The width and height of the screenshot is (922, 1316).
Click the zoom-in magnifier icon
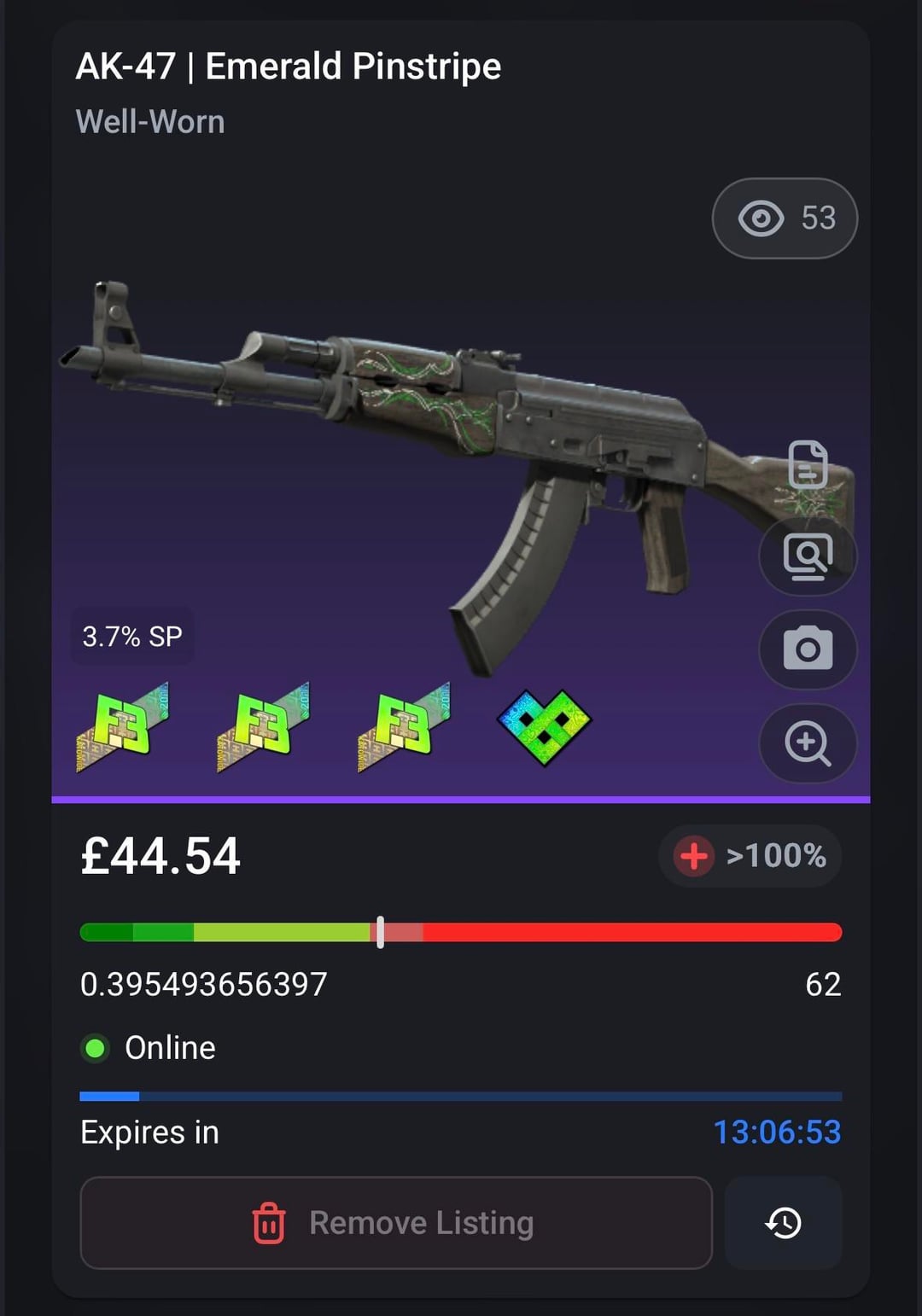click(x=808, y=743)
